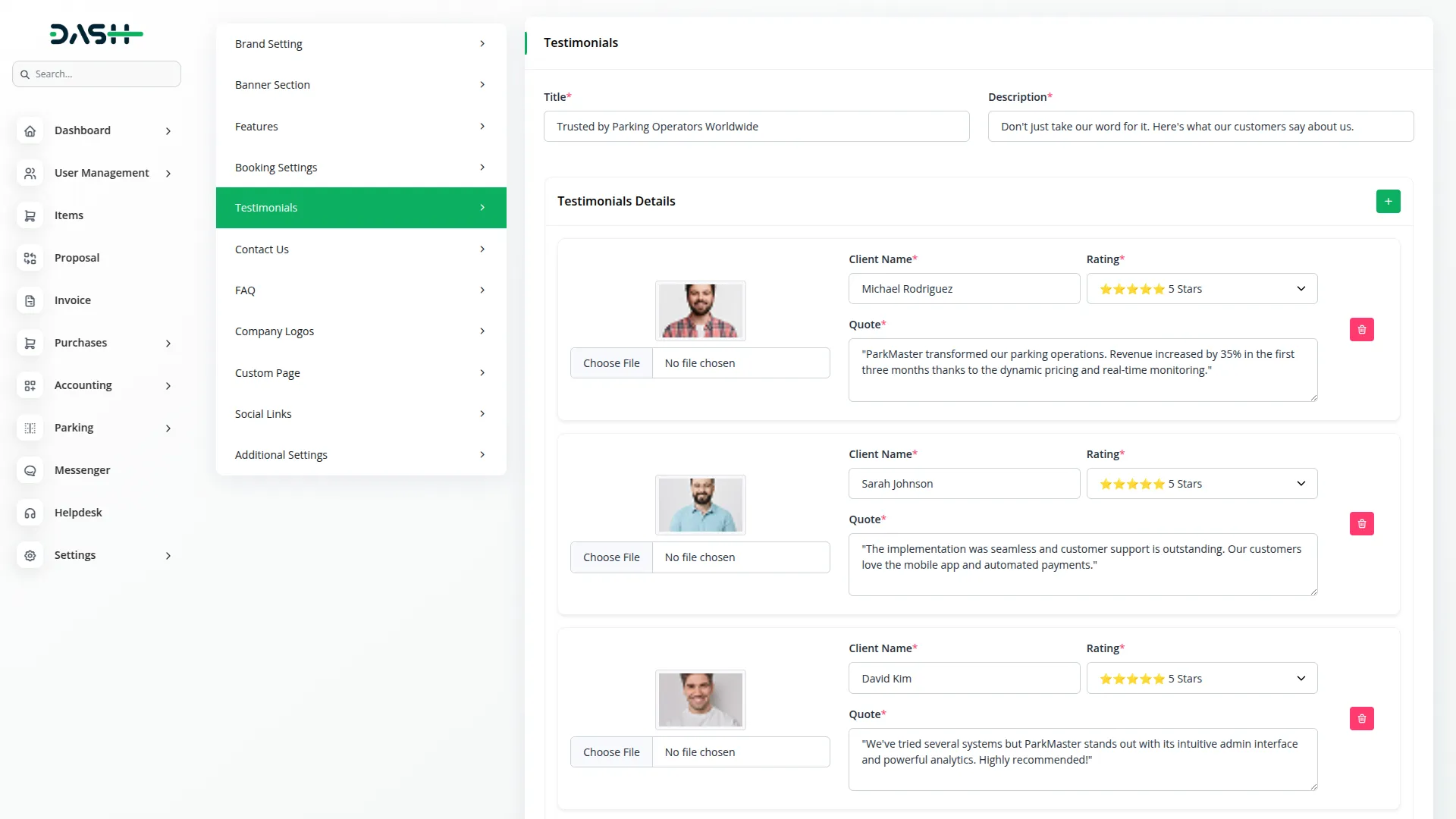Click the Proposal icon in sidebar
Image resolution: width=1456 pixels, height=819 pixels.
(30, 258)
